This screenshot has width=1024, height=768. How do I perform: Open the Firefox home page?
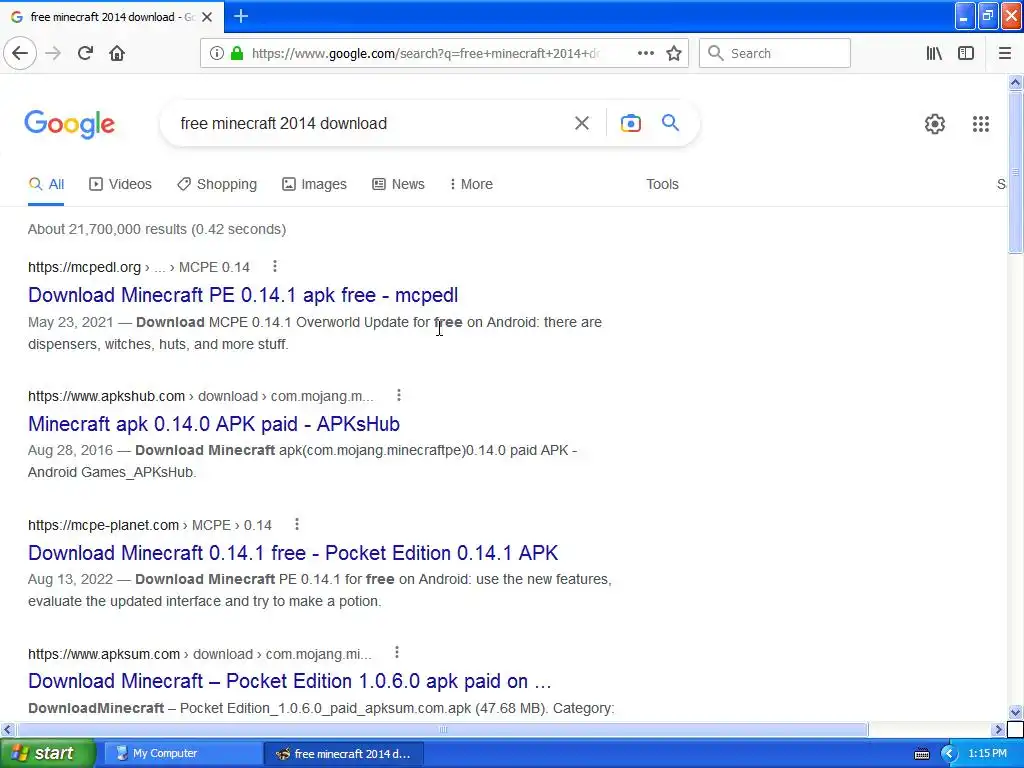tap(117, 53)
